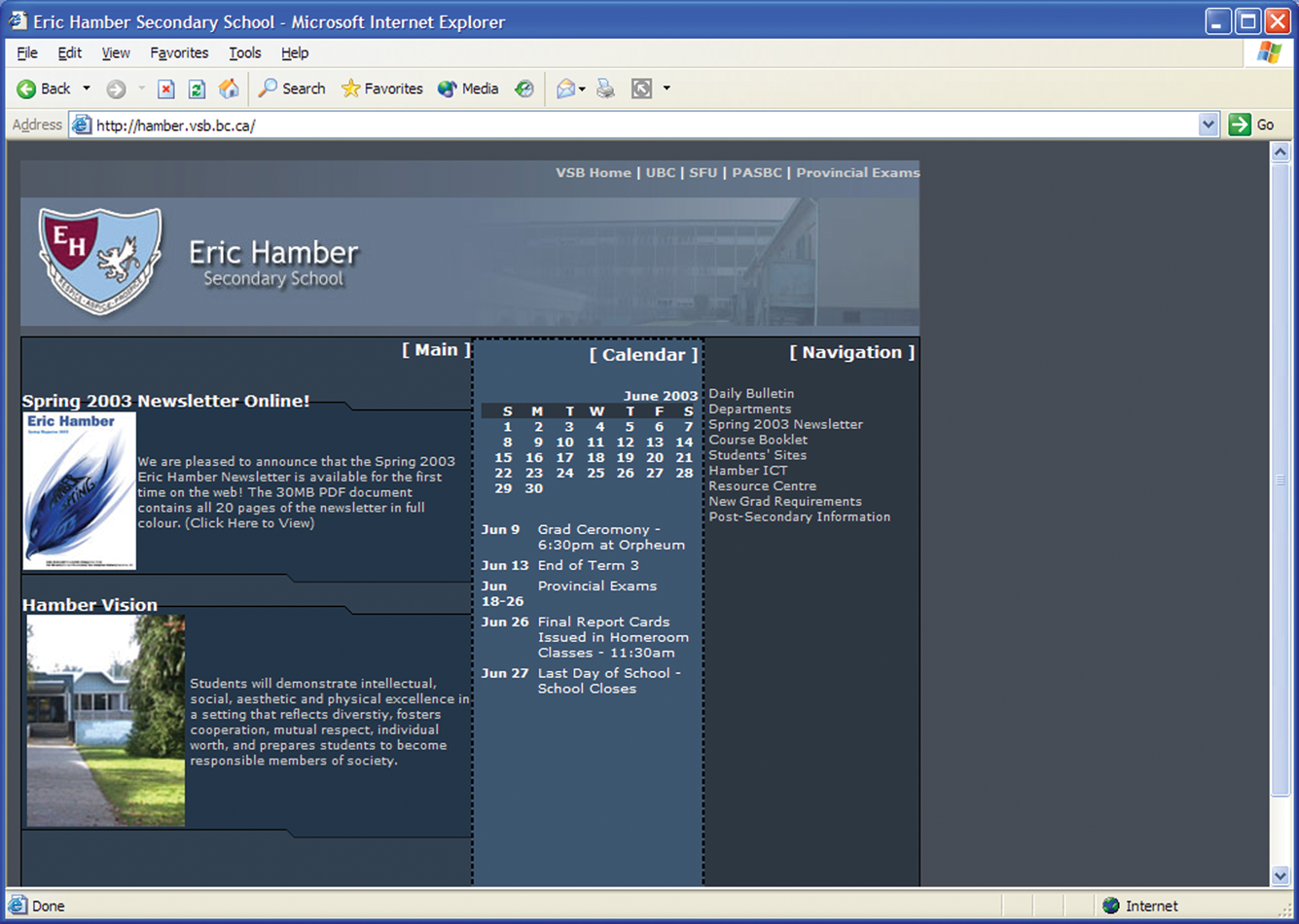Click the Hamber Vision school photo
The image size is (1299, 924).
106,721
